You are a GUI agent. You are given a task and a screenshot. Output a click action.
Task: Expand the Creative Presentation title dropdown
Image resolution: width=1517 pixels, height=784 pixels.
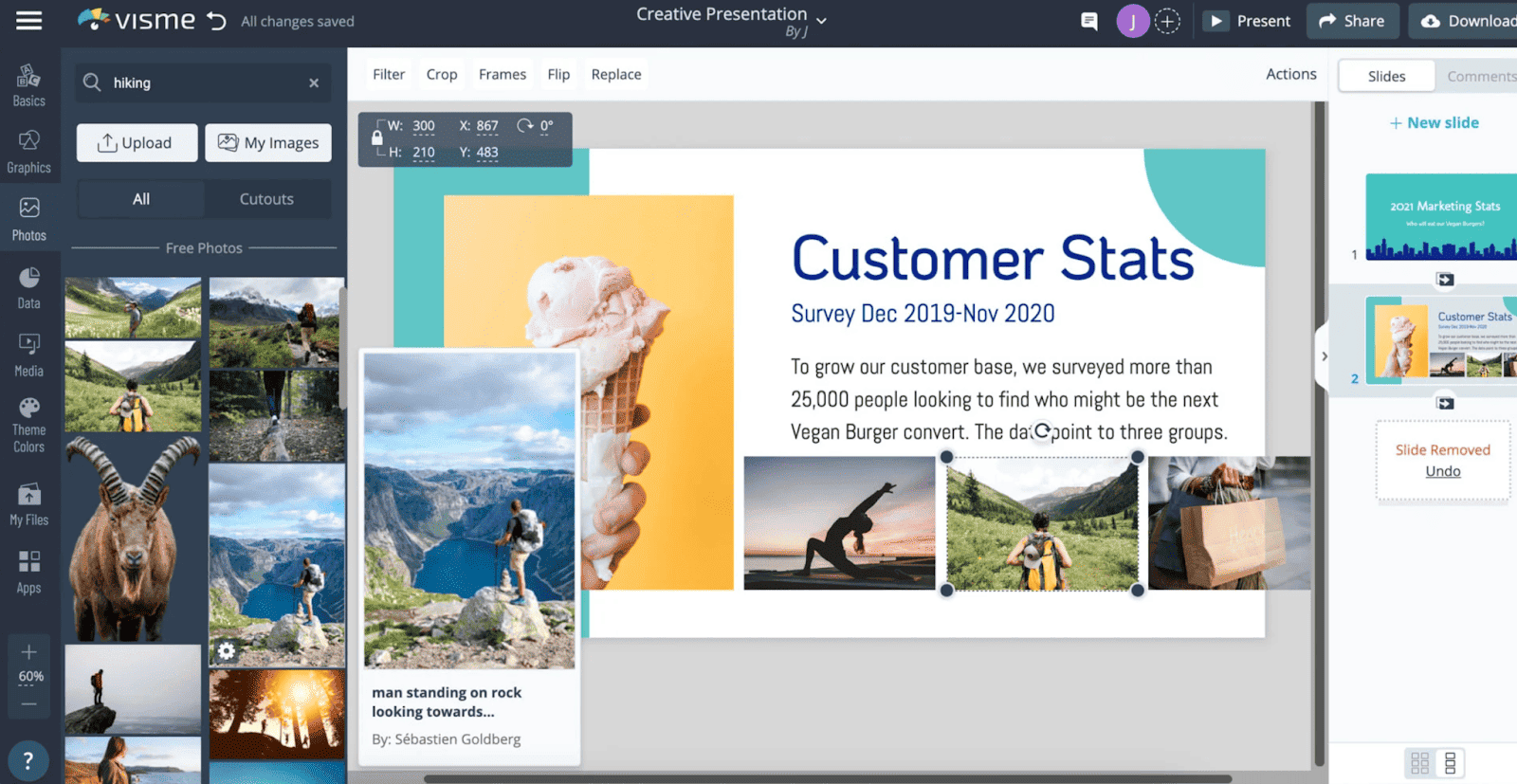[821, 20]
